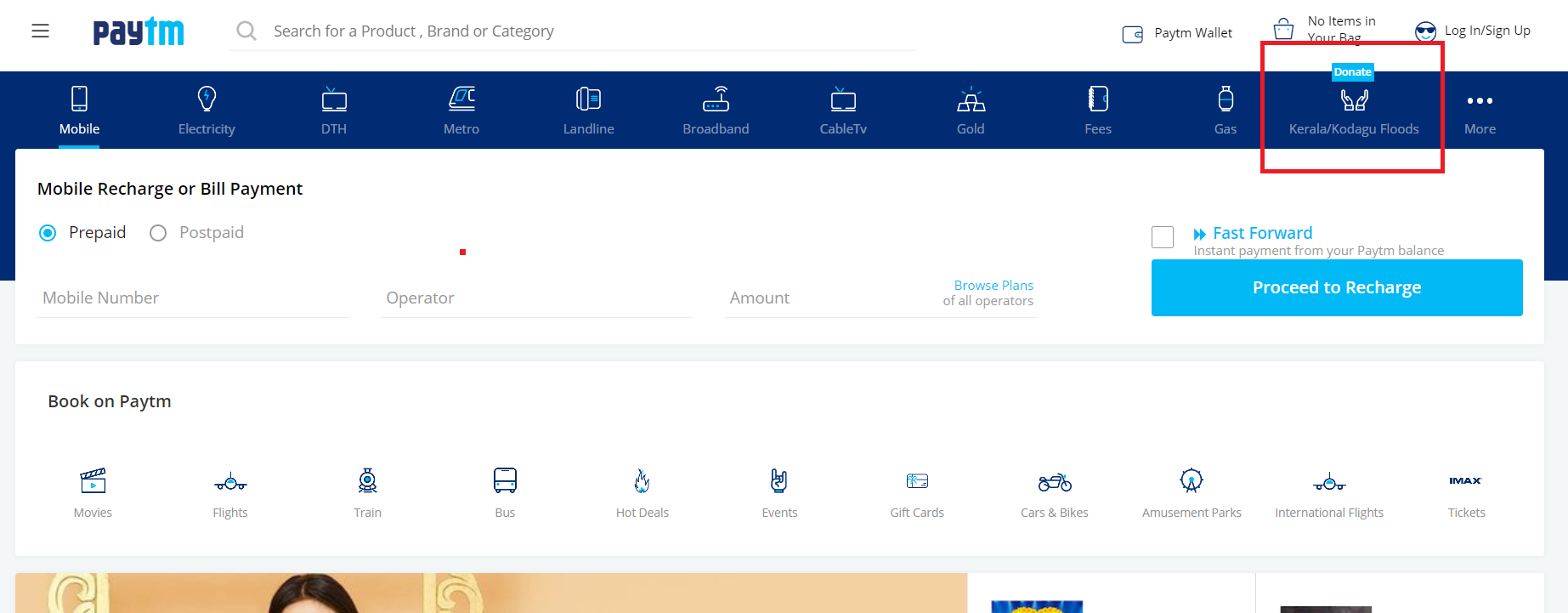Click the No Items in Your Bag text
Viewport: 1568px width, 613px height.
coord(1341,29)
